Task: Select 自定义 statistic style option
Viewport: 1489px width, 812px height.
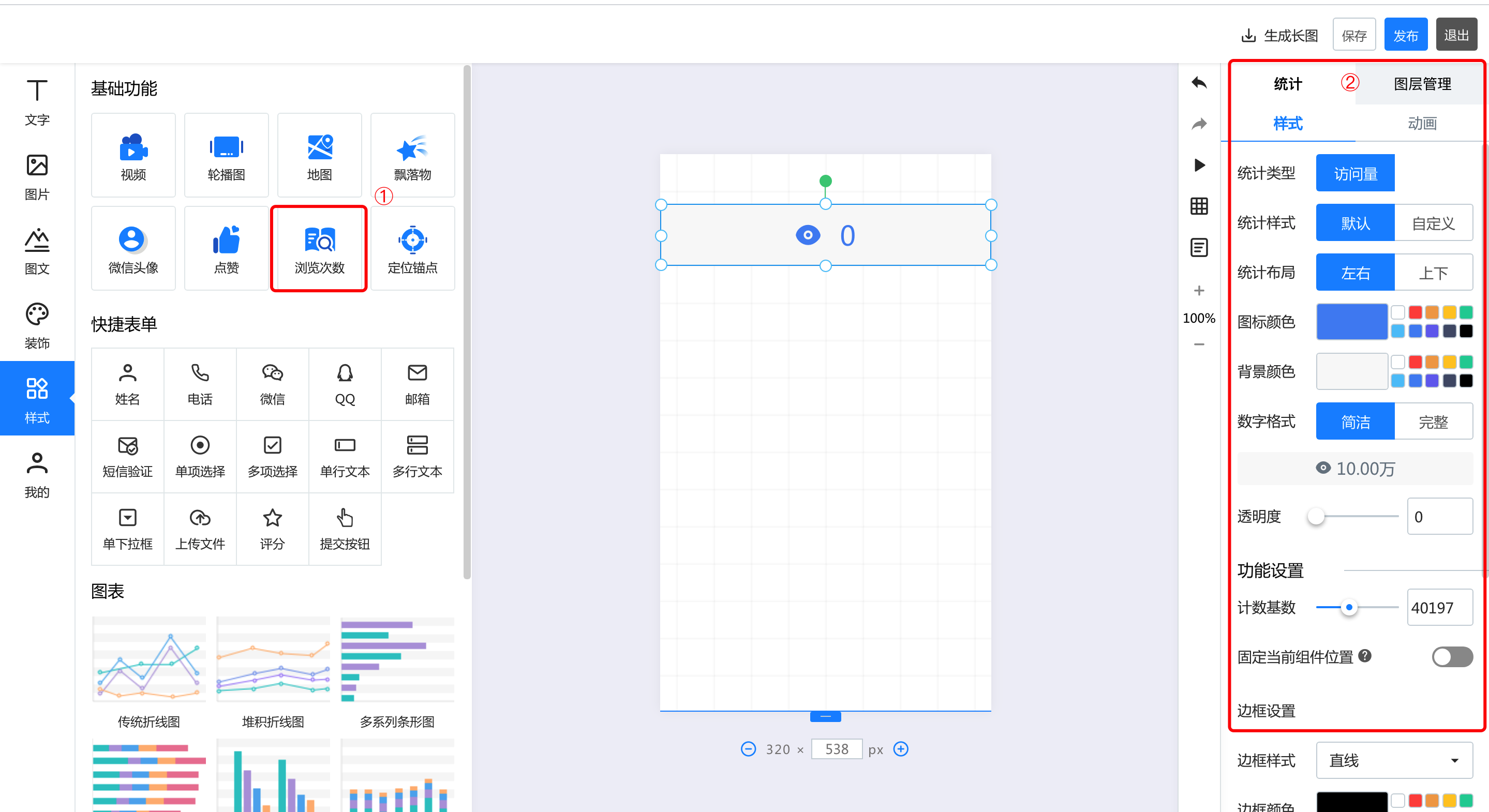Action: point(1433,223)
